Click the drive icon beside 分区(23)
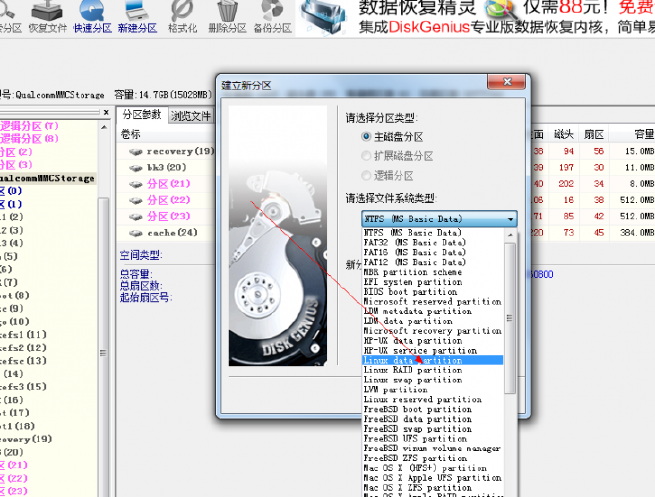The height and width of the screenshot is (497, 655). pos(136,217)
